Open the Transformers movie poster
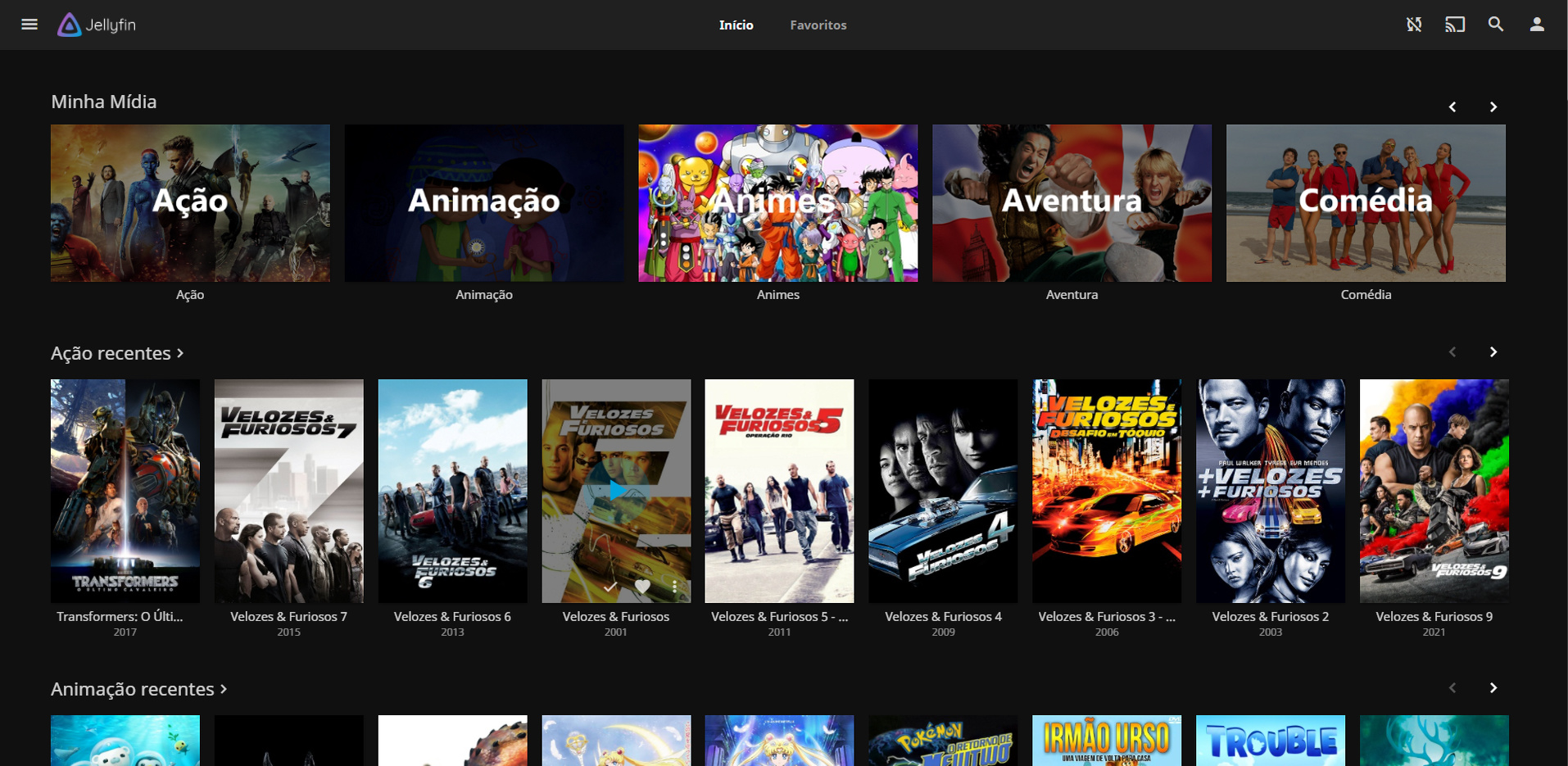Image resolution: width=1568 pixels, height=766 pixels. click(x=125, y=491)
